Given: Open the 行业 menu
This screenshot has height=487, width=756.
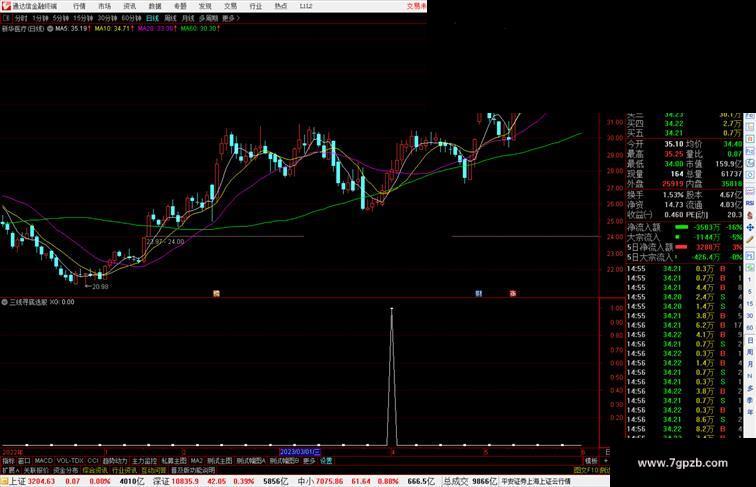Looking at the screenshot, I should (x=256, y=6).
